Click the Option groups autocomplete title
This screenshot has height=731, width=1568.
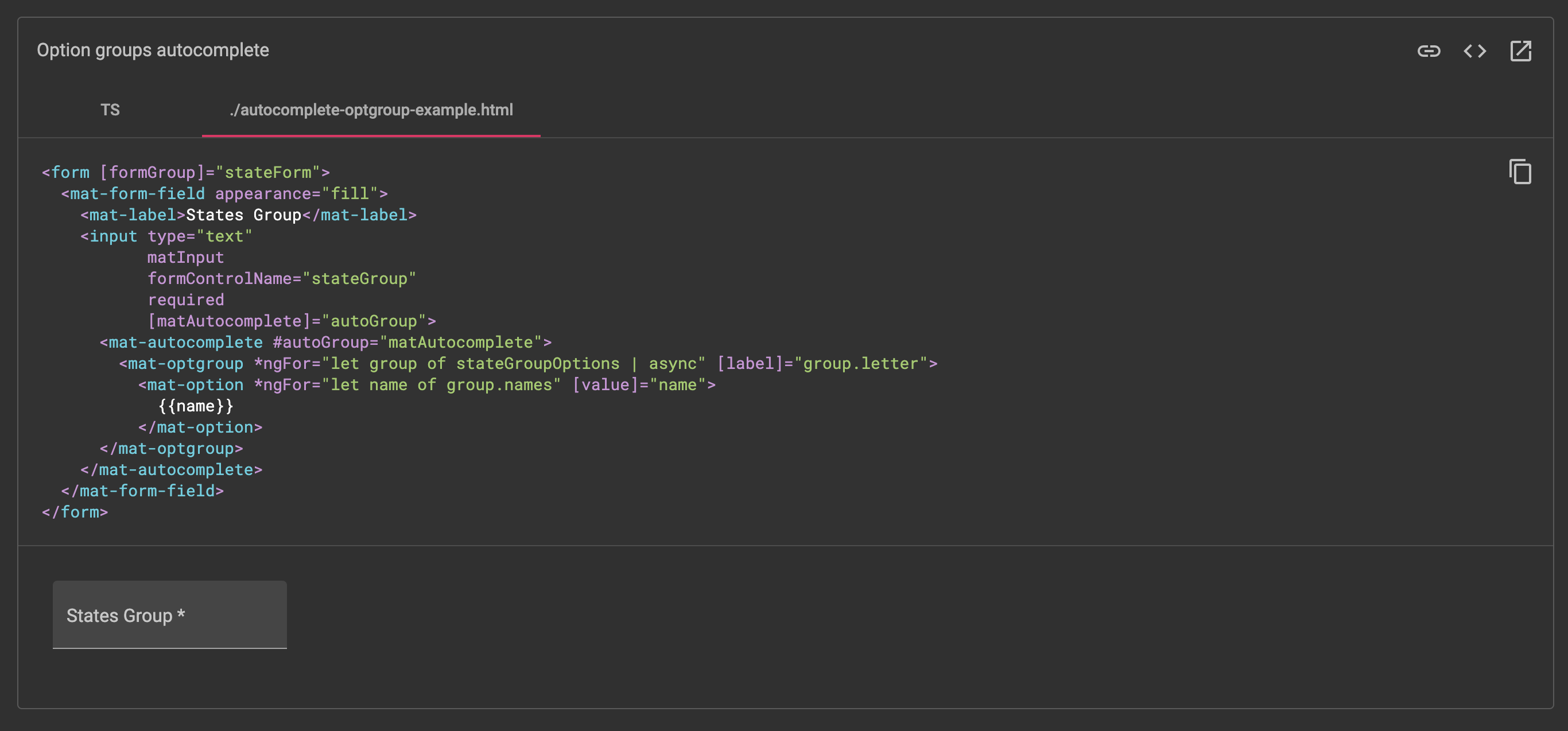pyautogui.click(x=153, y=50)
